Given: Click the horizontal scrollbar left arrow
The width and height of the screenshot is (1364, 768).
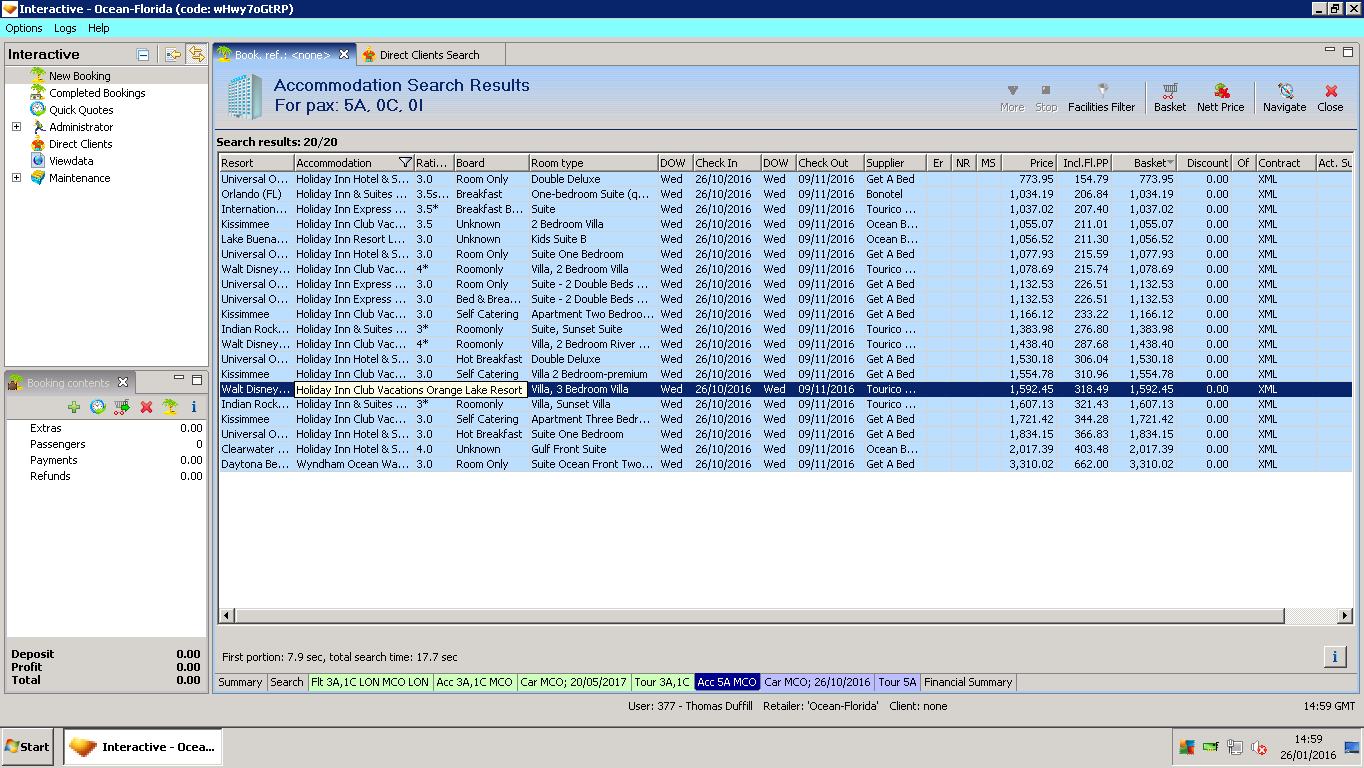Looking at the screenshot, I should pyautogui.click(x=227, y=615).
